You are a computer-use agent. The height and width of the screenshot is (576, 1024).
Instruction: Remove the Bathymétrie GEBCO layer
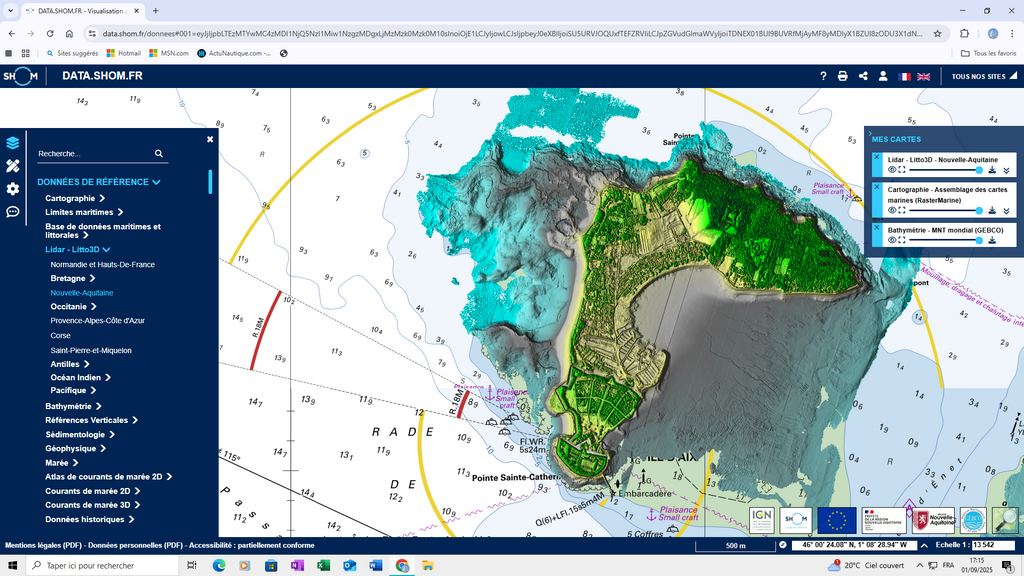tap(876, 227)
